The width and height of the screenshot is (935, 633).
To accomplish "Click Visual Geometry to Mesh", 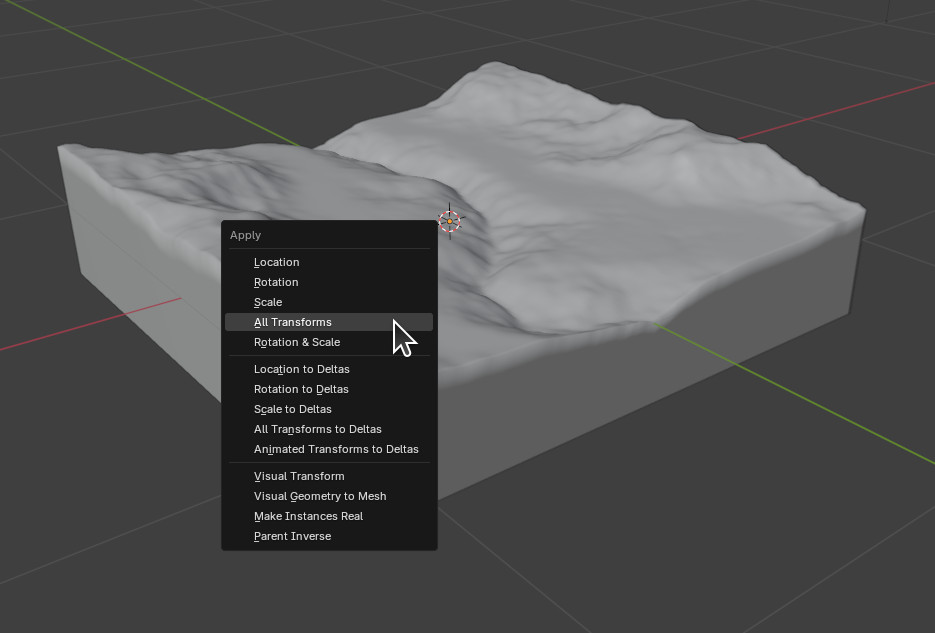I will pyautogui.click(x=320, y=496).
